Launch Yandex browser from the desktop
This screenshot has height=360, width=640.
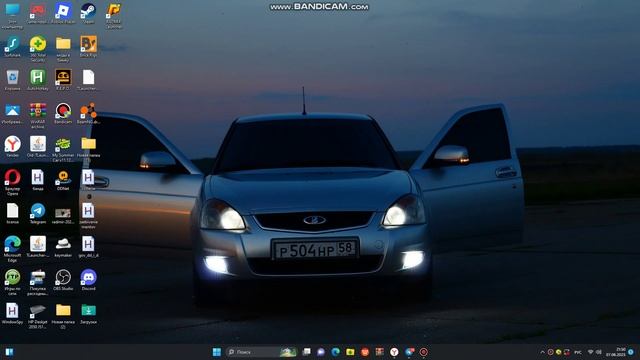(x=12, y=147)
